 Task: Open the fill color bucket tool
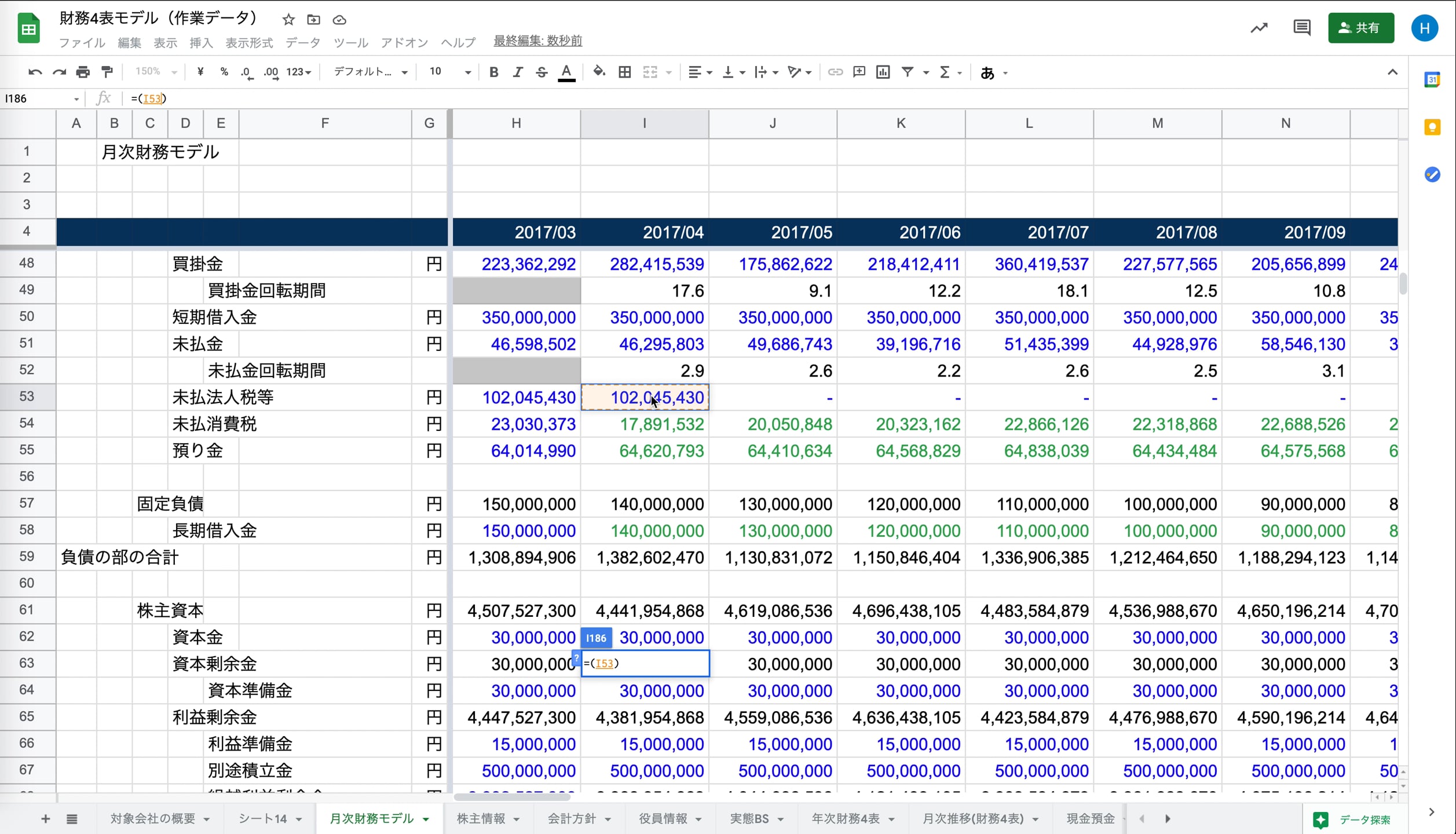click(x=599, y=72)
